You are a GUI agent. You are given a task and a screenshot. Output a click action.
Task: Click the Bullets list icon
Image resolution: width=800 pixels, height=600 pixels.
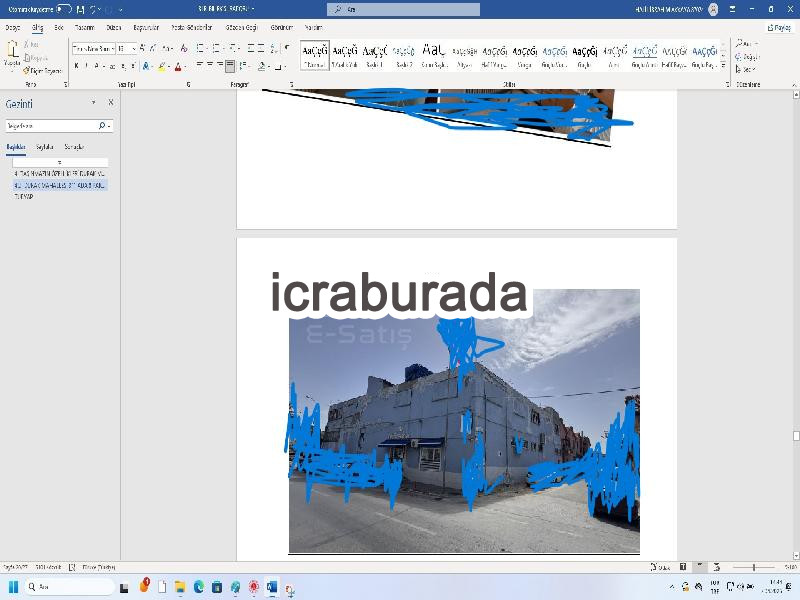(x=201, y=48)
